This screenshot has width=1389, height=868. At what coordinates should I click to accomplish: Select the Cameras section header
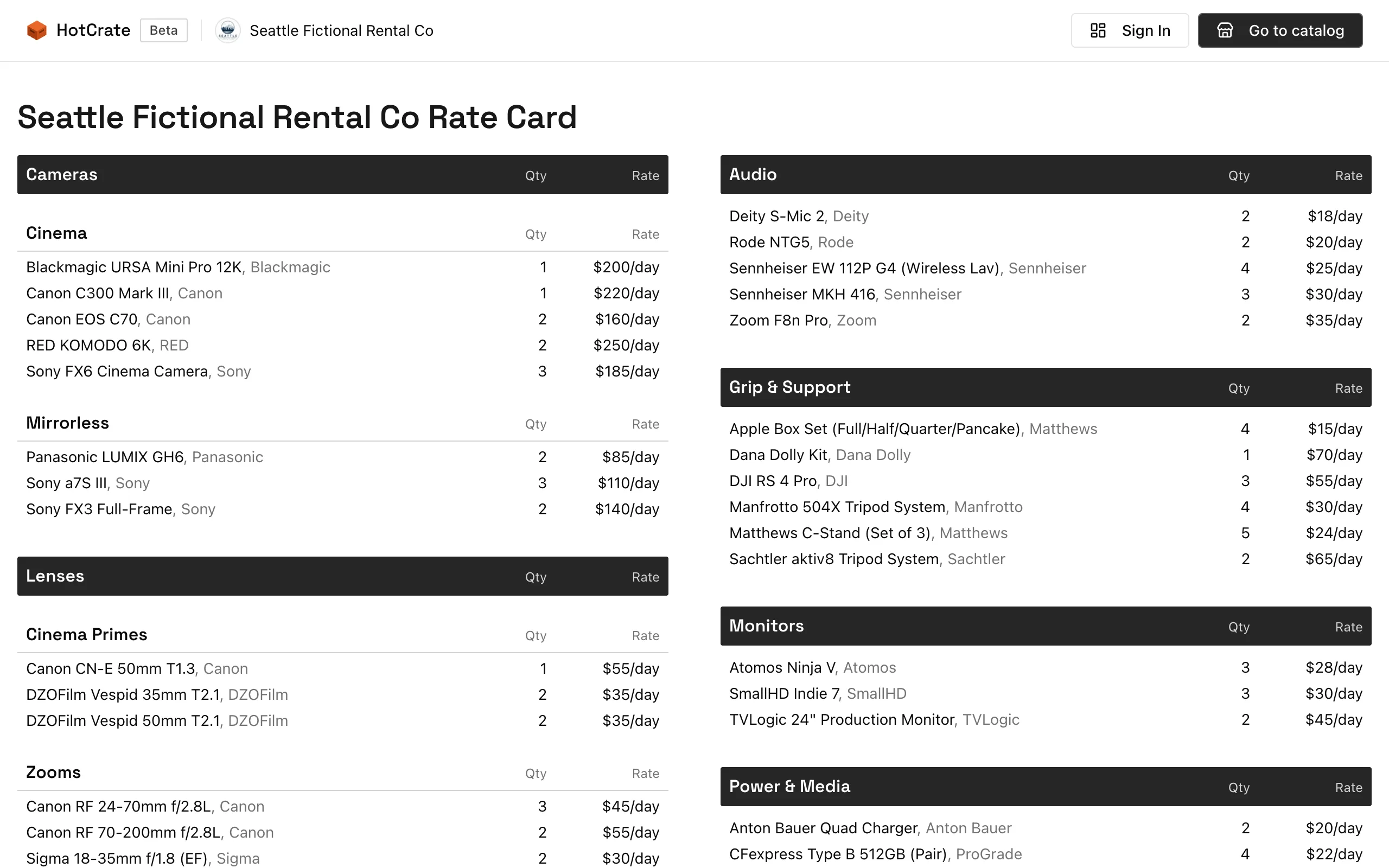tap(343, 175)
